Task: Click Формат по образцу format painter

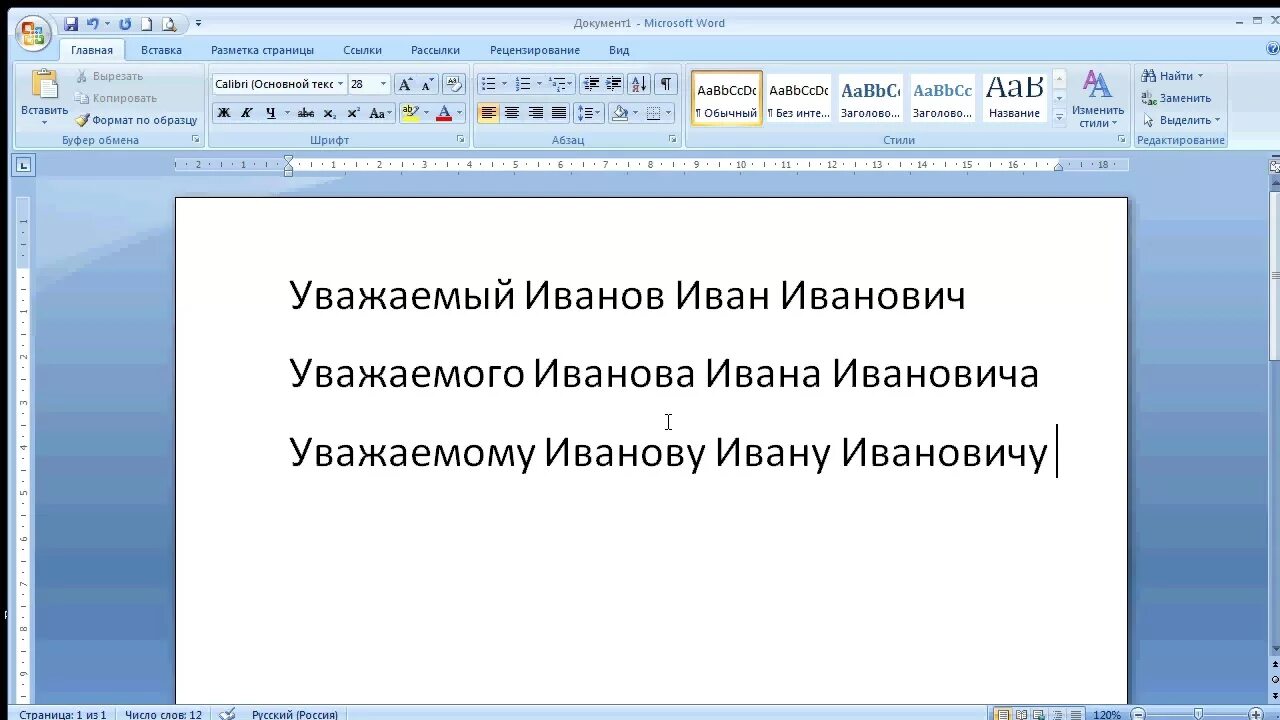Action: click(137, 120)
